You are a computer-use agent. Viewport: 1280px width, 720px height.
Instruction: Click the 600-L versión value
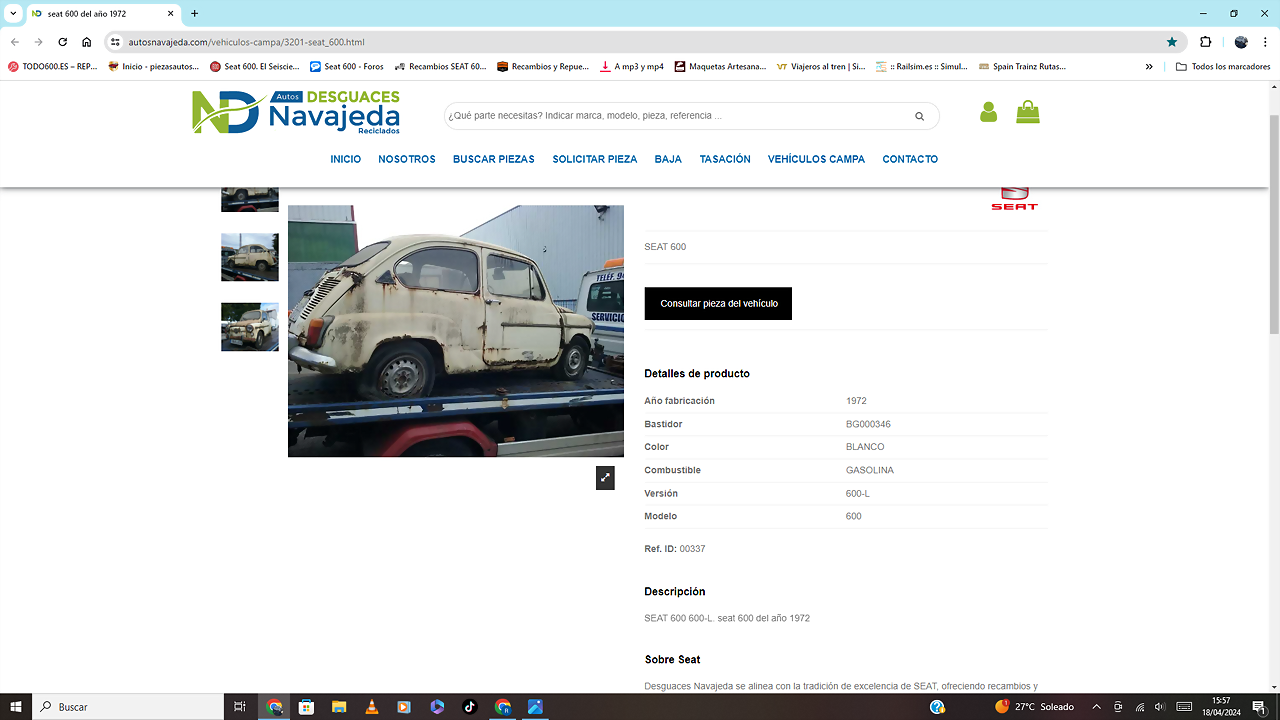coord(860,493)
